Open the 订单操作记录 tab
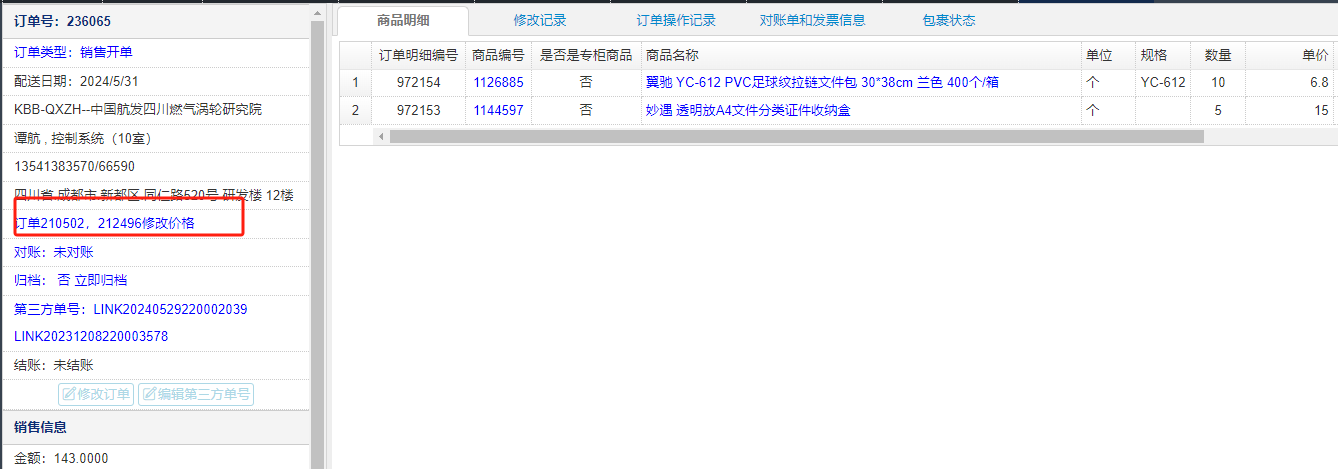1338x469 pixels. (x=676, y=20)
